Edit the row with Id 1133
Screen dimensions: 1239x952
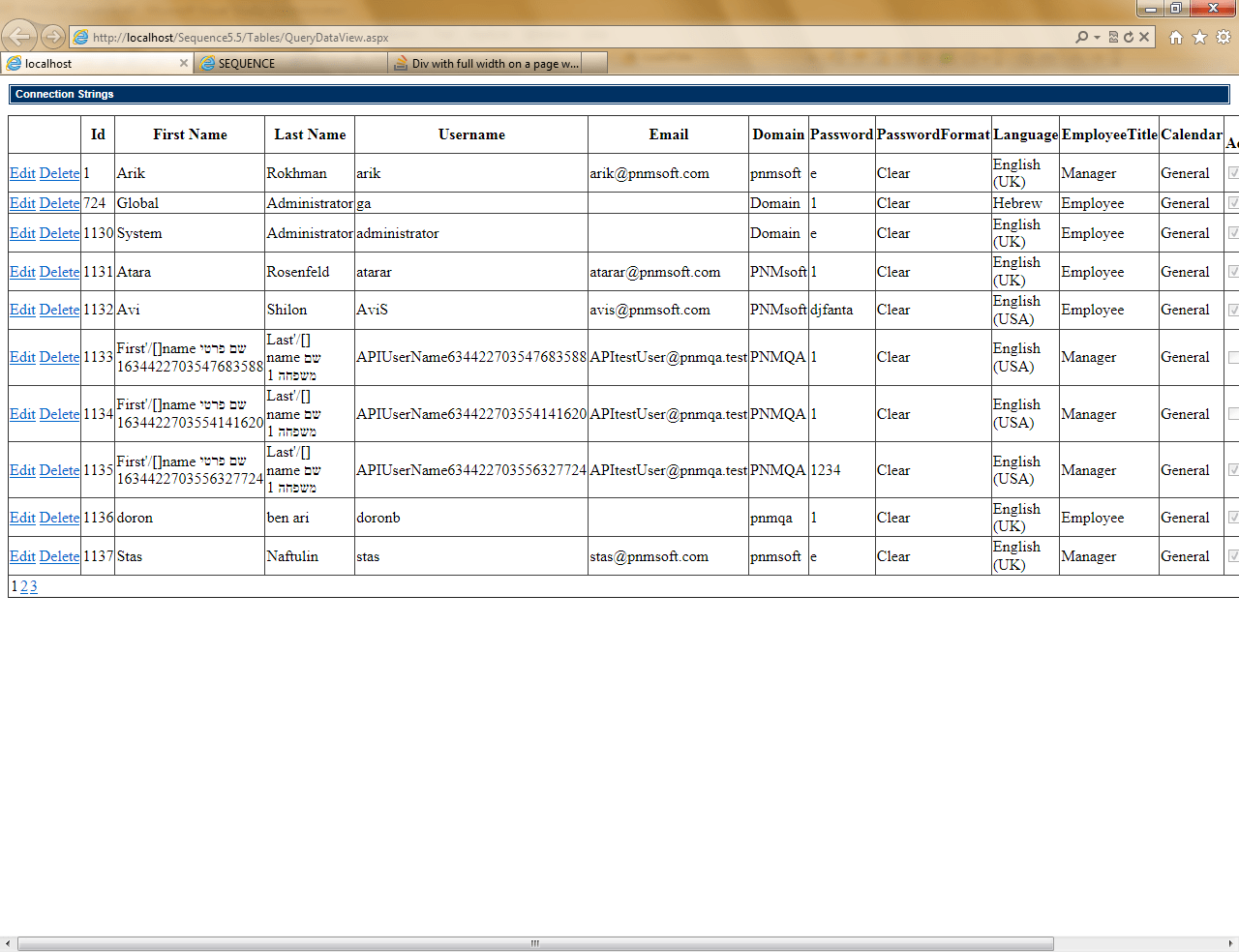pyautogui.click(x=22, y=357)
